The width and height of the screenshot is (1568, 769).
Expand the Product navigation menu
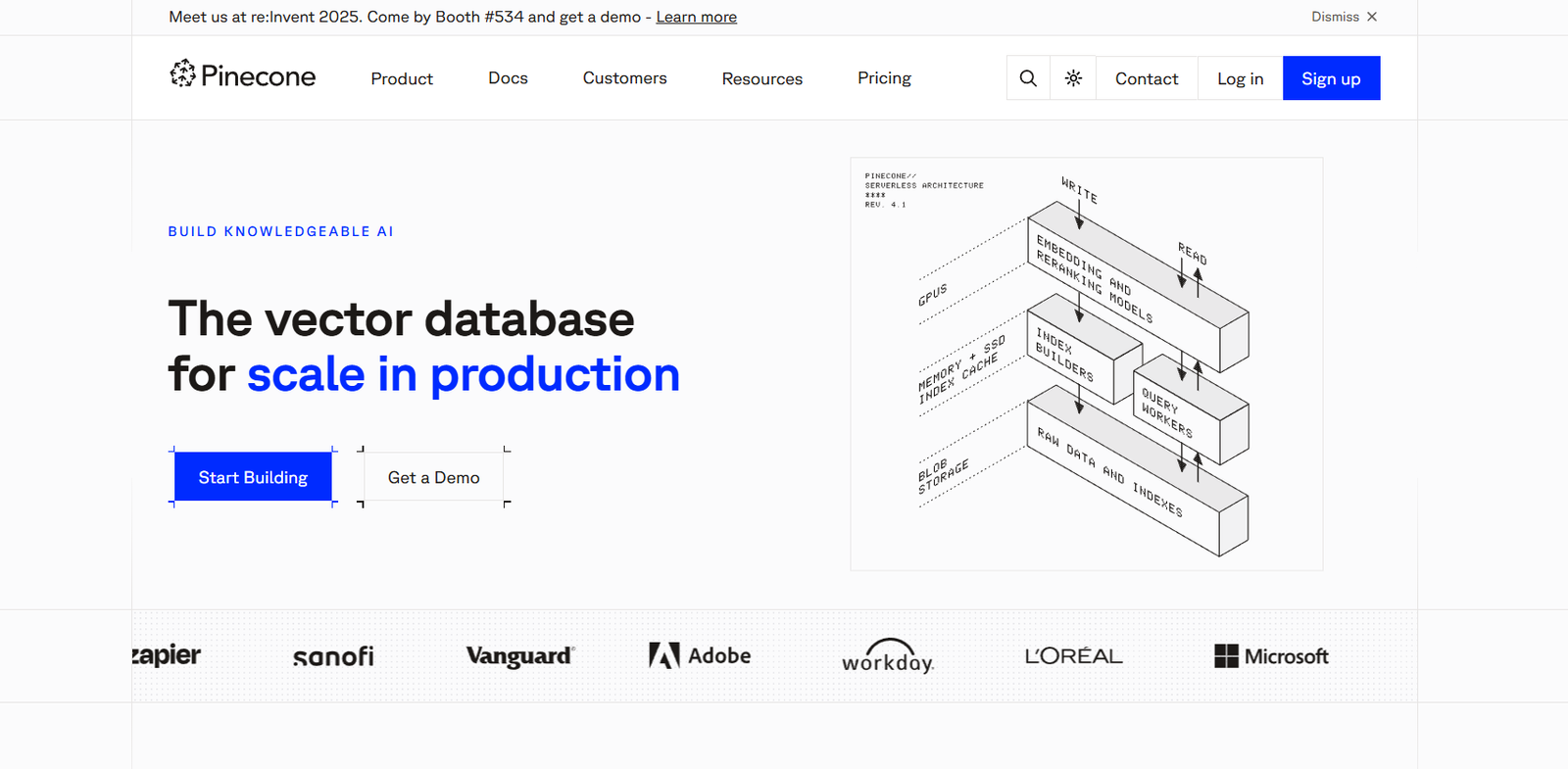[402, 78]
